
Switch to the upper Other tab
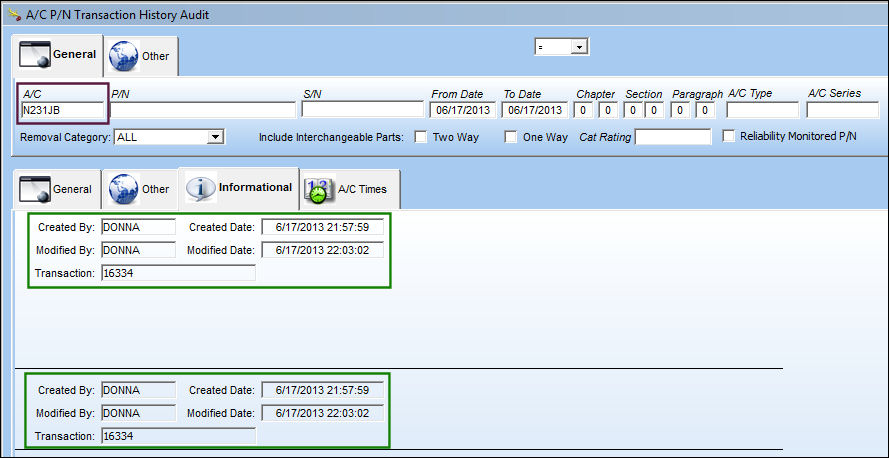pyautogui.click(x=141, y=56)
